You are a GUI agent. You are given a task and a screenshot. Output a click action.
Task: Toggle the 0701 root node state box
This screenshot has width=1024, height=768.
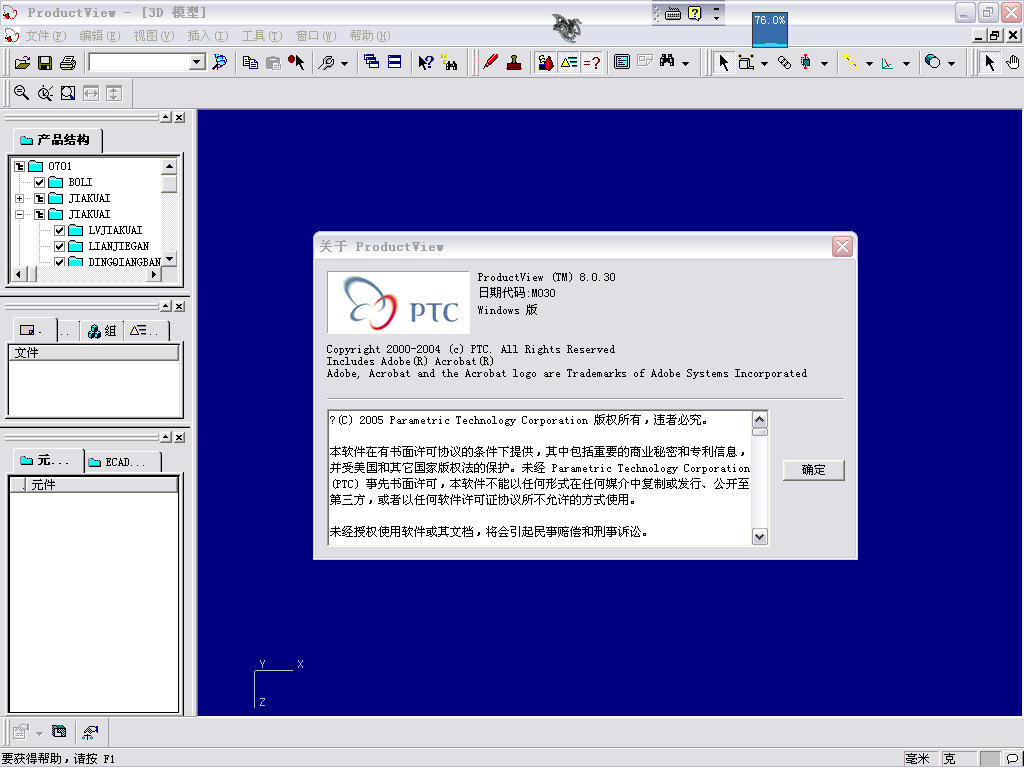click(x=20, y=167)
